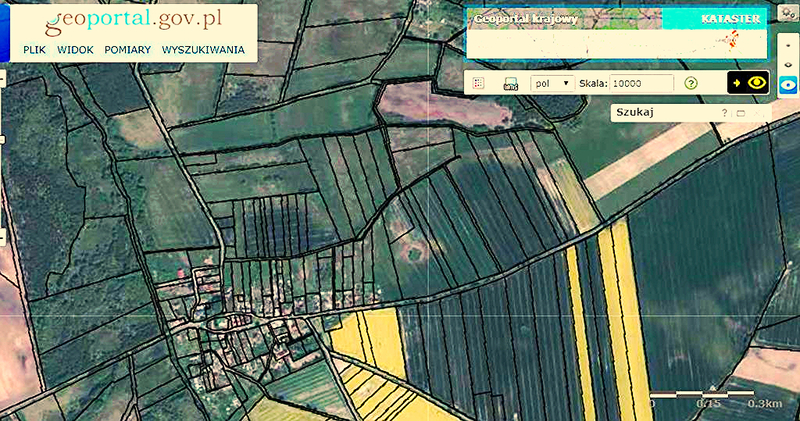This screenshot has height=421, width=800.
Task: Open the PLIK menu
Action: tap(35, 49)
